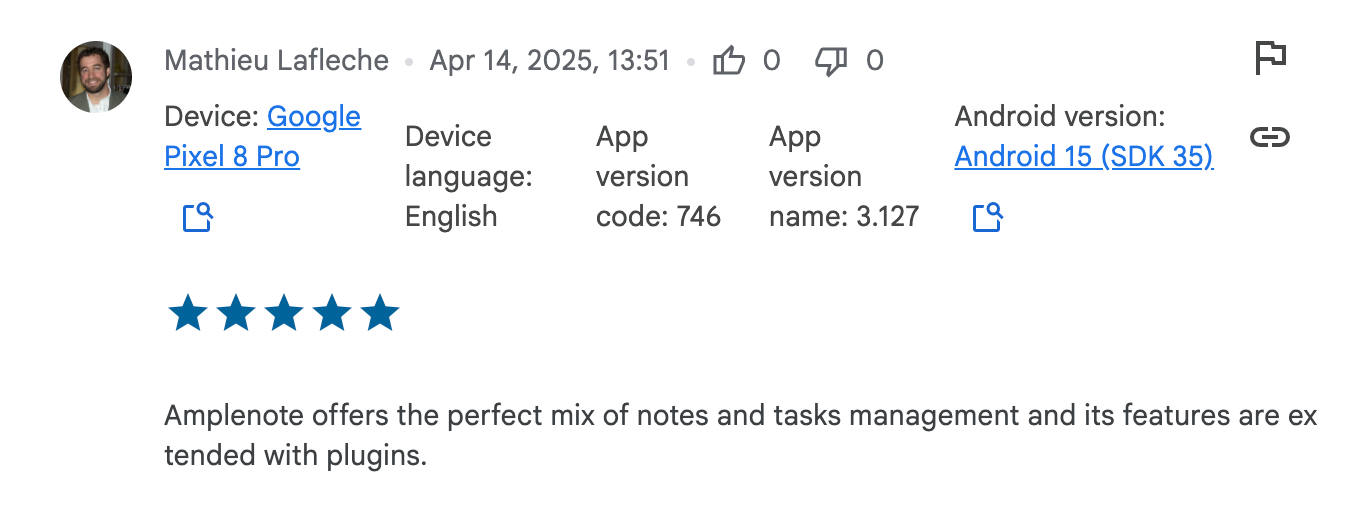Flag Mathieu Lafleche's review
The height and width of the screenshot is (522, 1366).
coord(1270,58)
